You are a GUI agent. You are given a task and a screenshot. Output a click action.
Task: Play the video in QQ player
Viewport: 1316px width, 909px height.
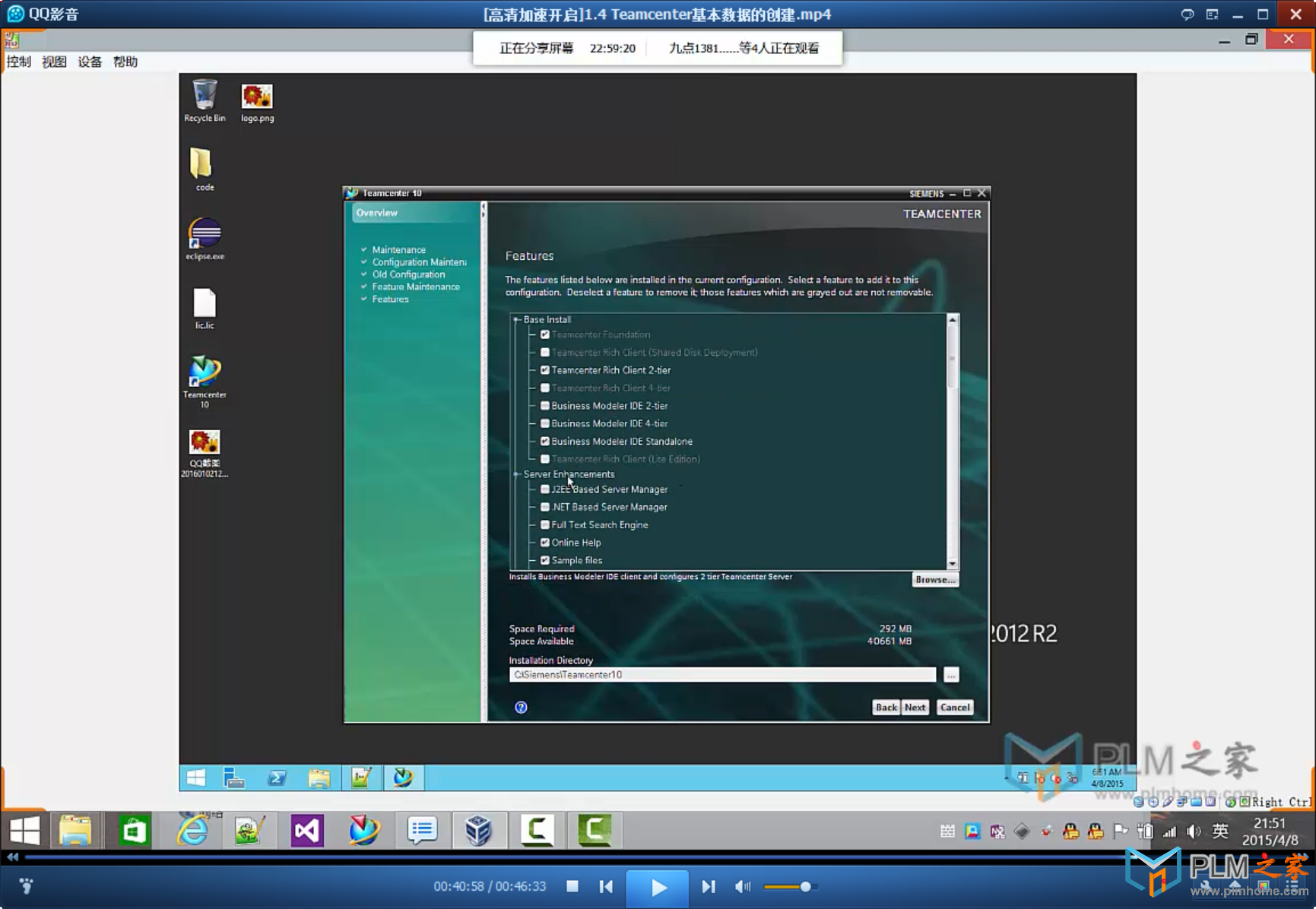tap(658, 888)
